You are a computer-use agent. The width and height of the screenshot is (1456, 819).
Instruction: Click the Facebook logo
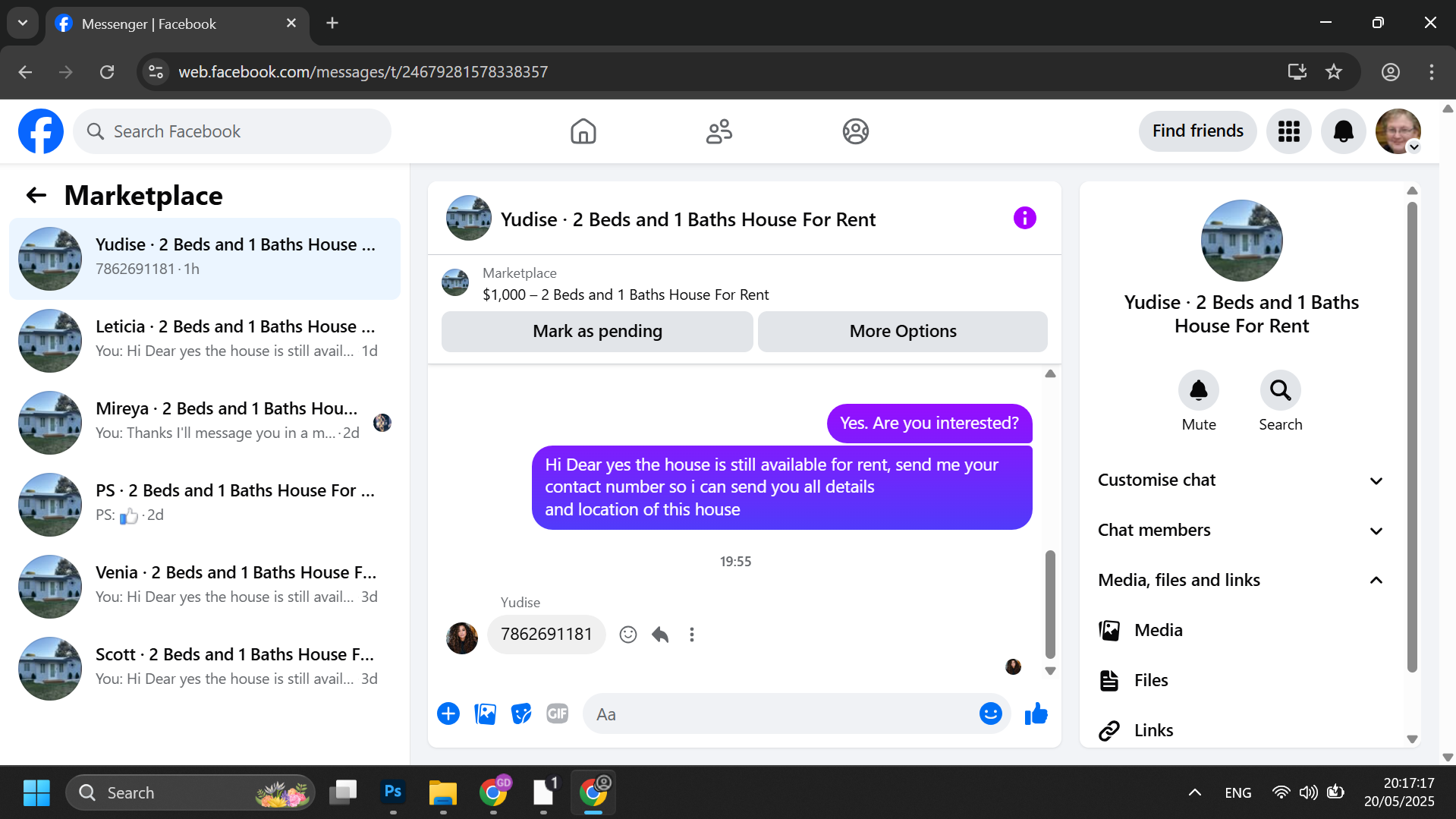pos(41,131)
